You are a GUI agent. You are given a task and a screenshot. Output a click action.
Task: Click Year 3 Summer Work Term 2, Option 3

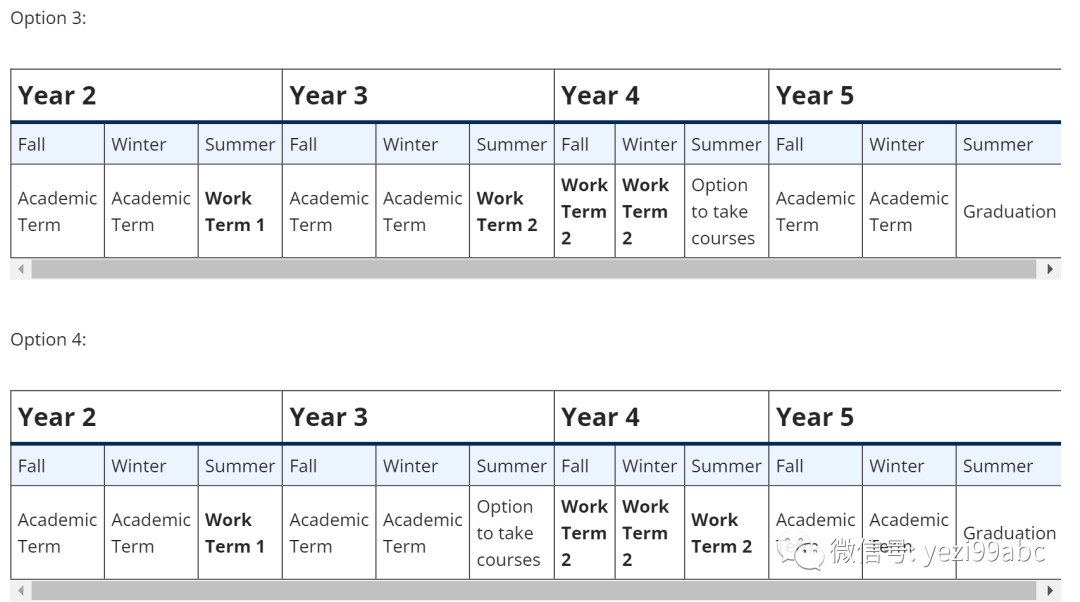coord(512,211)
